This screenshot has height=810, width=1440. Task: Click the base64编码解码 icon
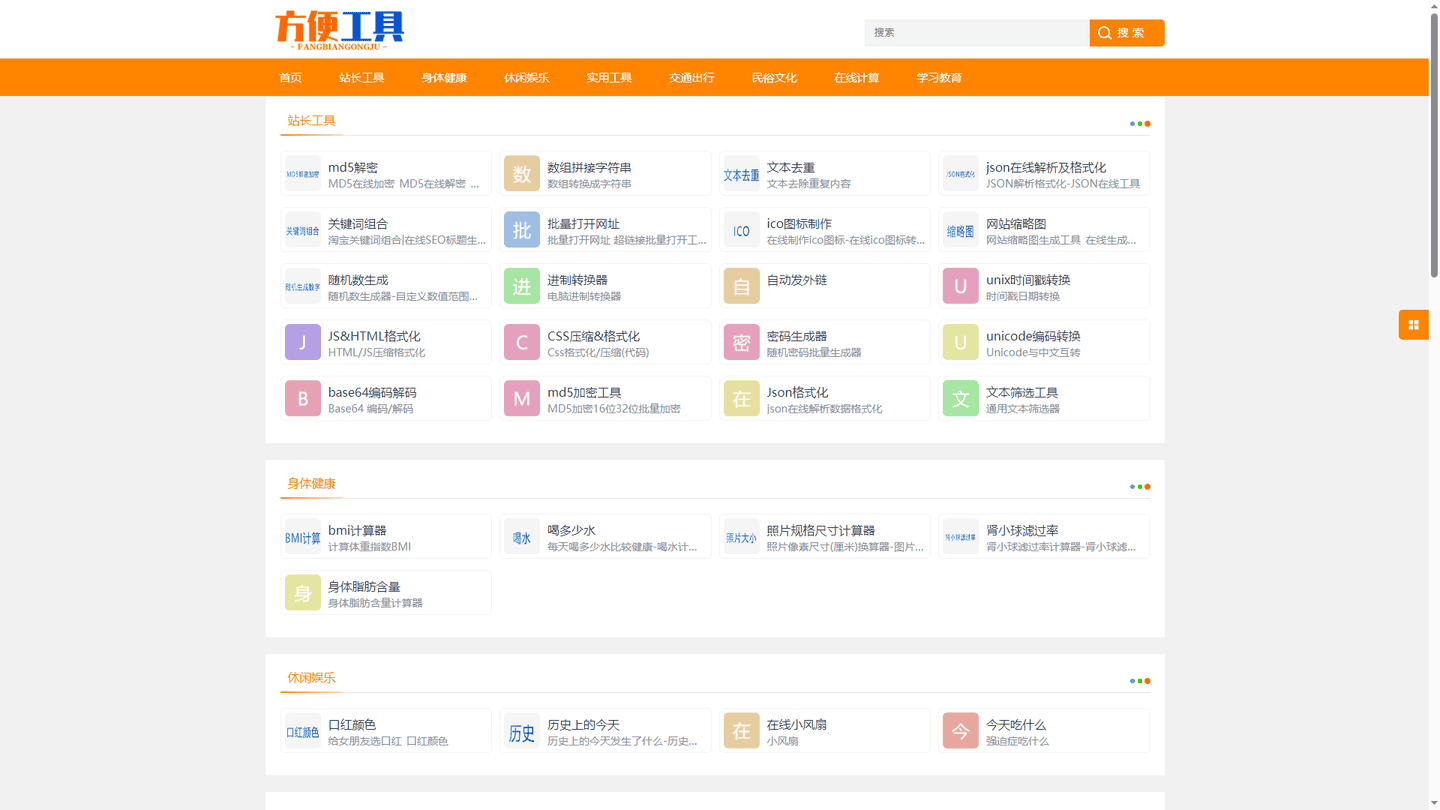(303, 398)
